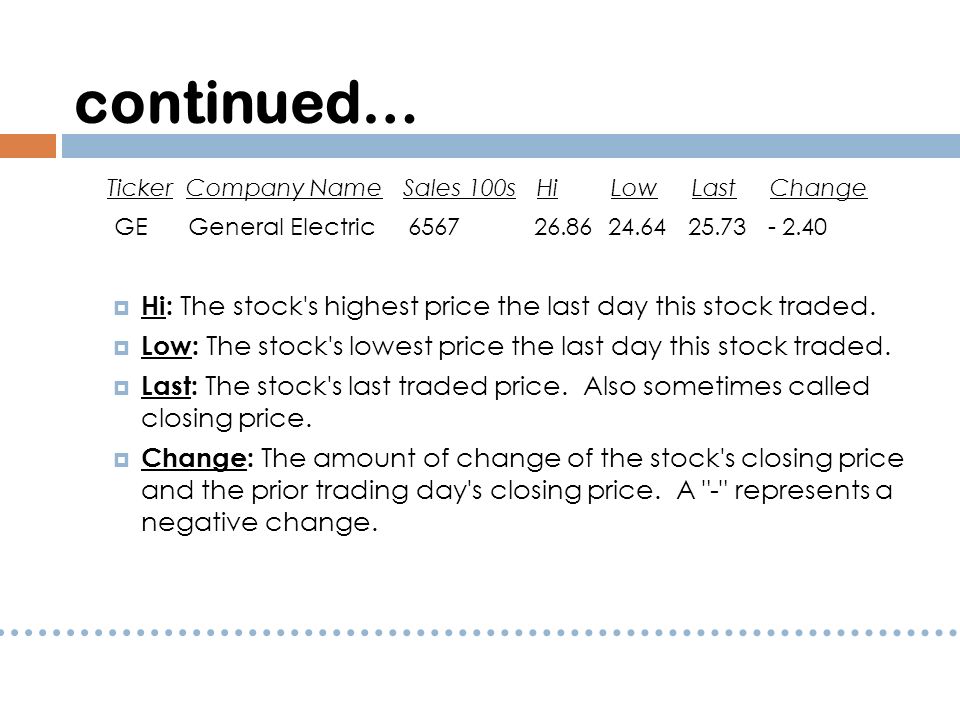Click the underlined Change column header
Viewport: 960px width, 720px height.
(818, 189)
